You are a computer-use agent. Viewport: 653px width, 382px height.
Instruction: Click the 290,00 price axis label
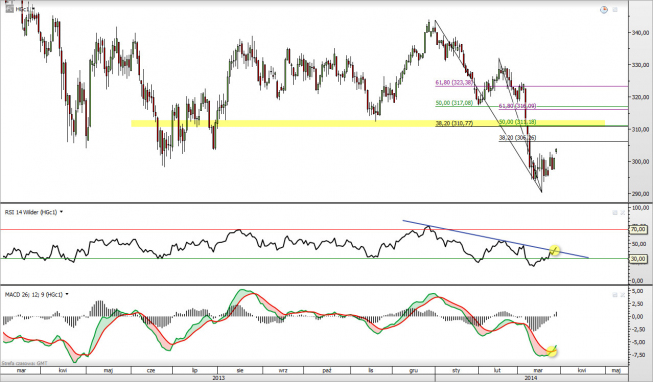tap(641, 194)
